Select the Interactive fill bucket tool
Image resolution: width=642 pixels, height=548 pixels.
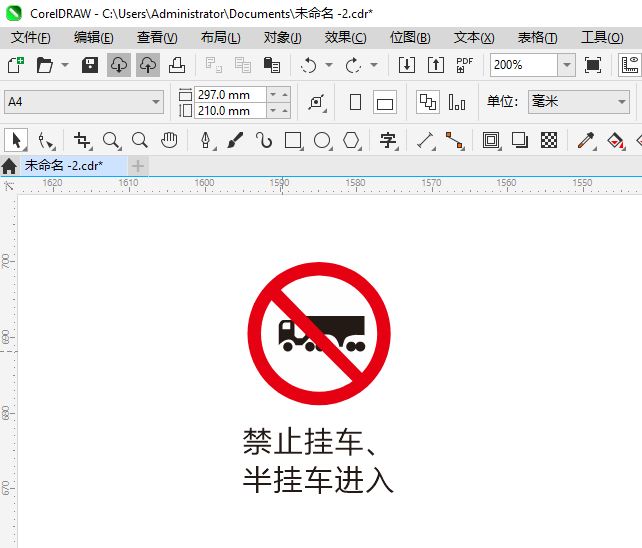pyautogui.click(x=615, y=140)
